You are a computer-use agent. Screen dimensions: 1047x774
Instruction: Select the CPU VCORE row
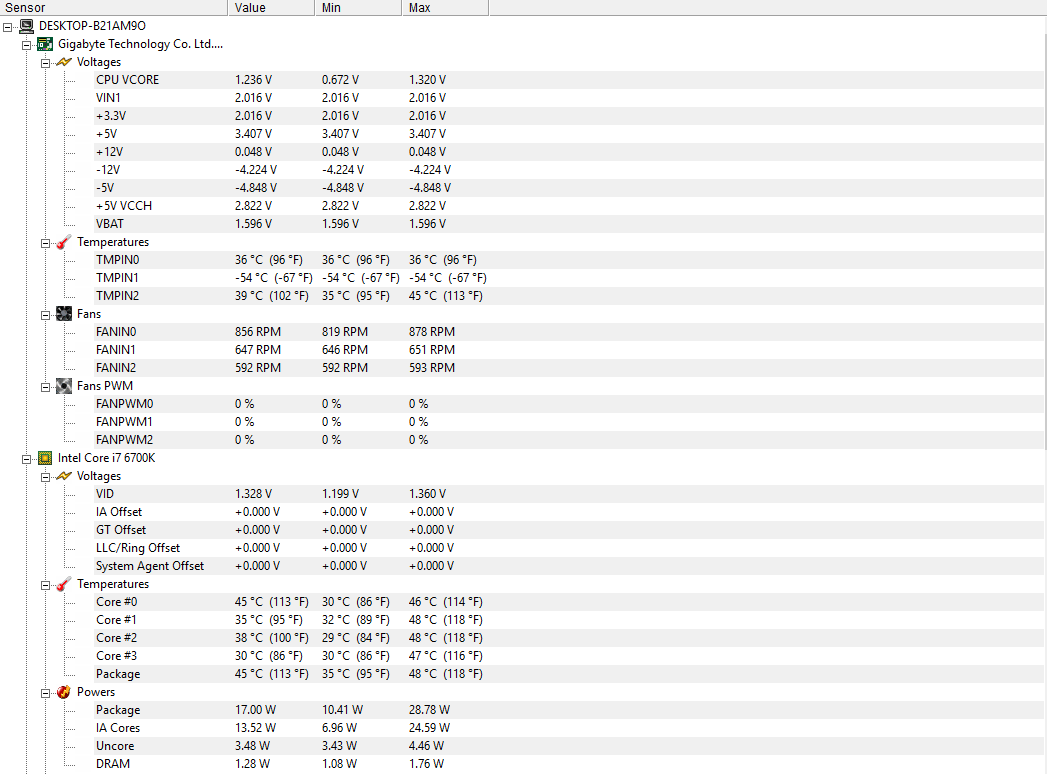pyautogui.click(x=569, y=80)
